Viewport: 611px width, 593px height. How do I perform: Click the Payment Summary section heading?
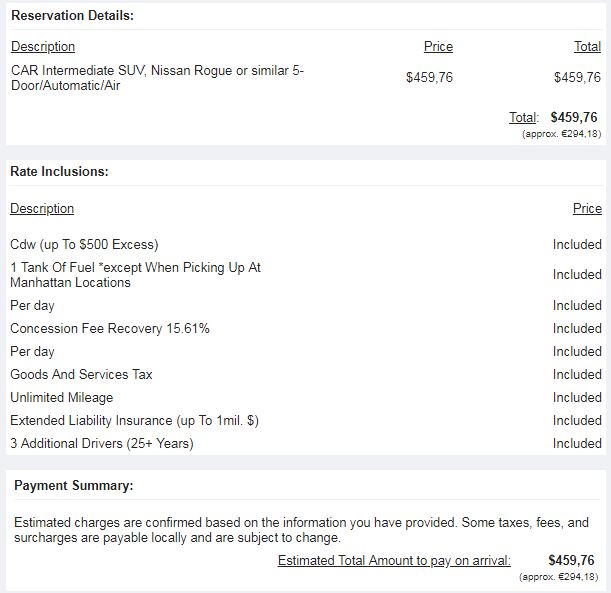click(73, 486)
